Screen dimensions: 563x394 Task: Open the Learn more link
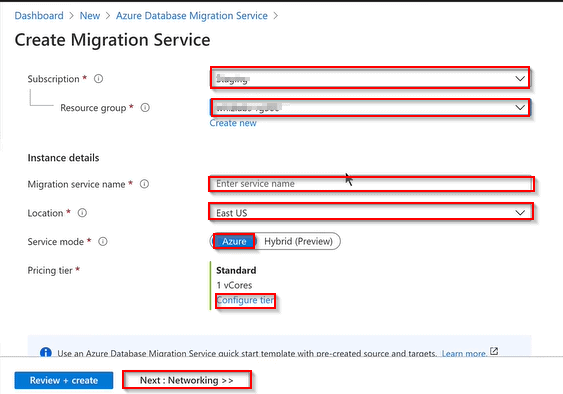click(x=465, y=353)
